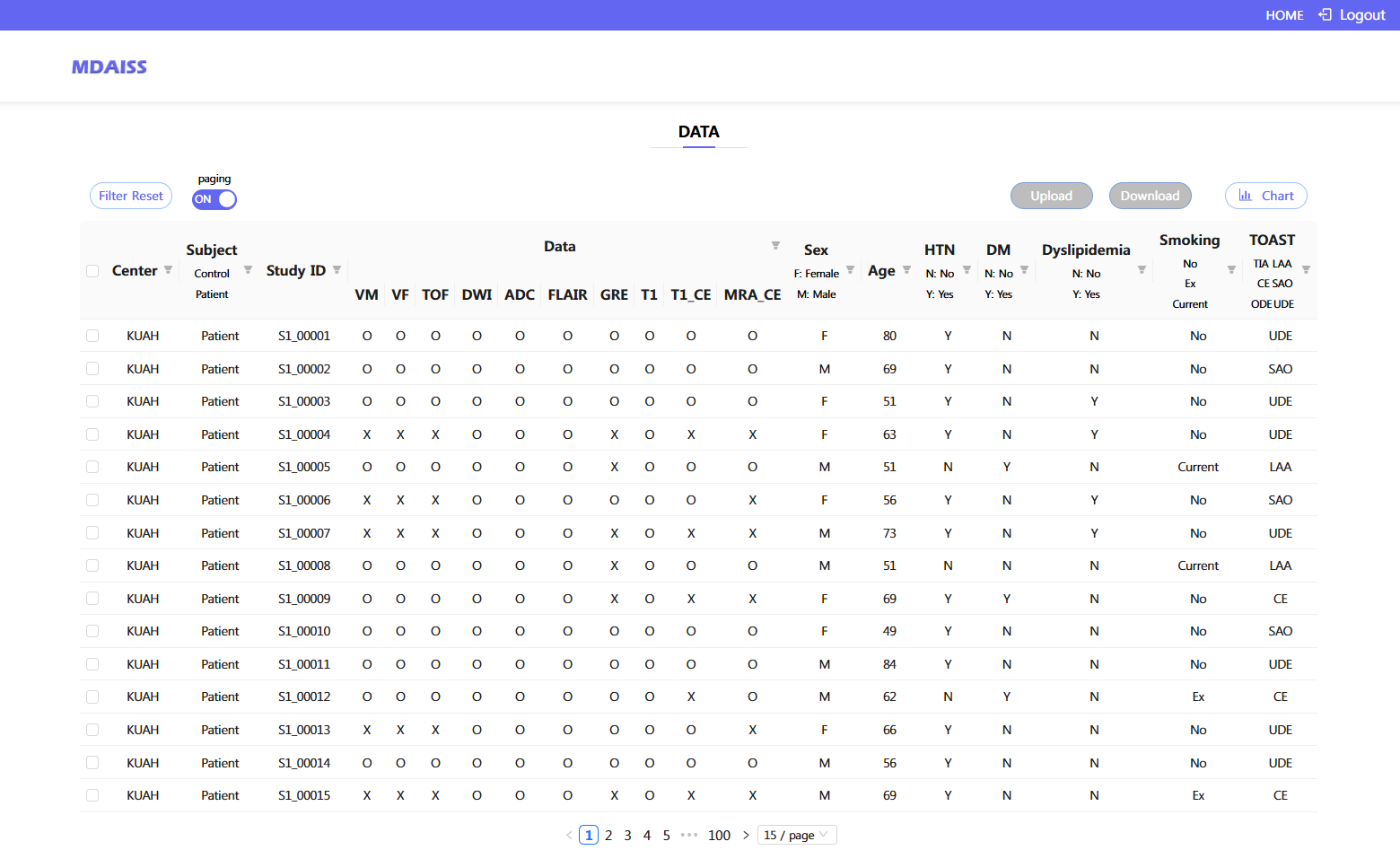This screenshot has width=1400, height=850.
Task: Open the TOAST column filter icon
Action: click(x=1306, y=270)
